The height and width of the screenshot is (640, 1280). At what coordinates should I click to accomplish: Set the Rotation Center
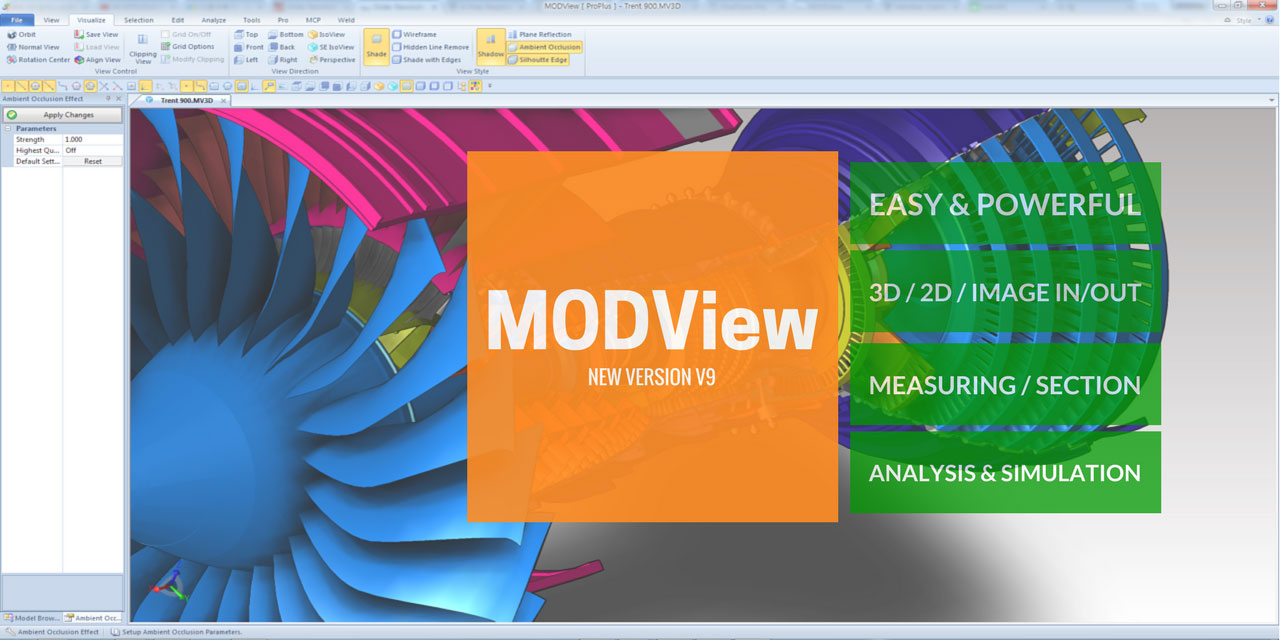click(x=38, y=59)
